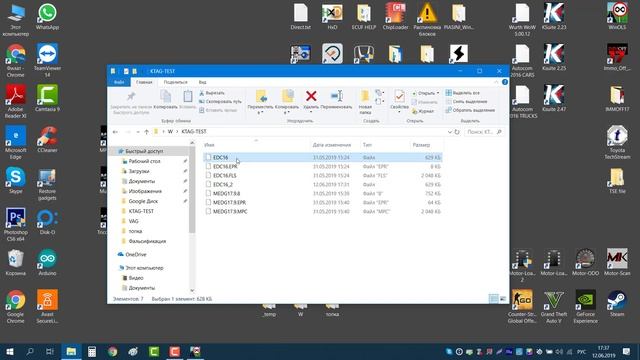The width and height of the screenshot is (640, 360).
Task: Click the blue Help question mark icon
Action: click(505, 82)
